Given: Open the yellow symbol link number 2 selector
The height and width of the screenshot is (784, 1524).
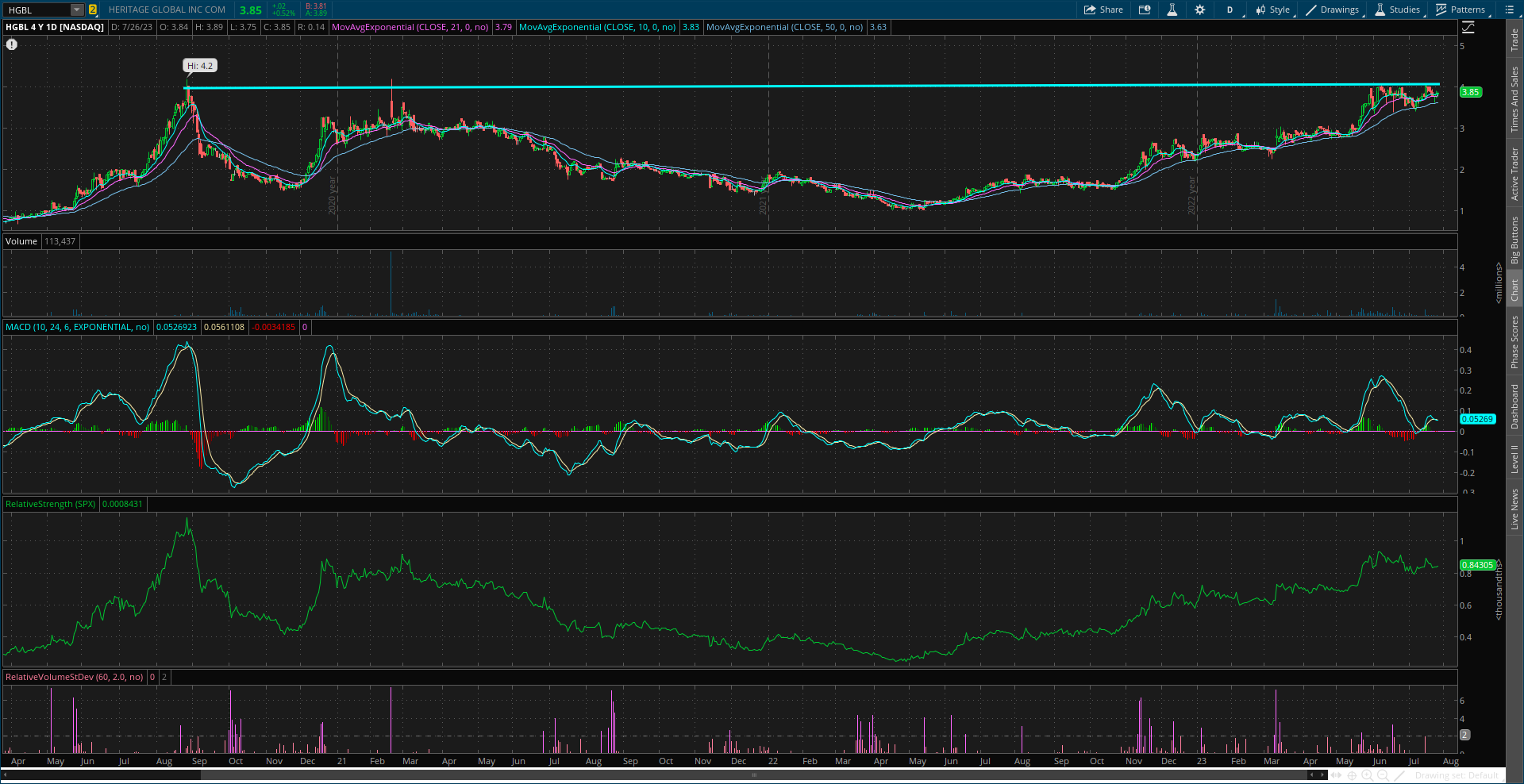Looking at the screenshot, I should pyautogui.click(x=93, y=10).
